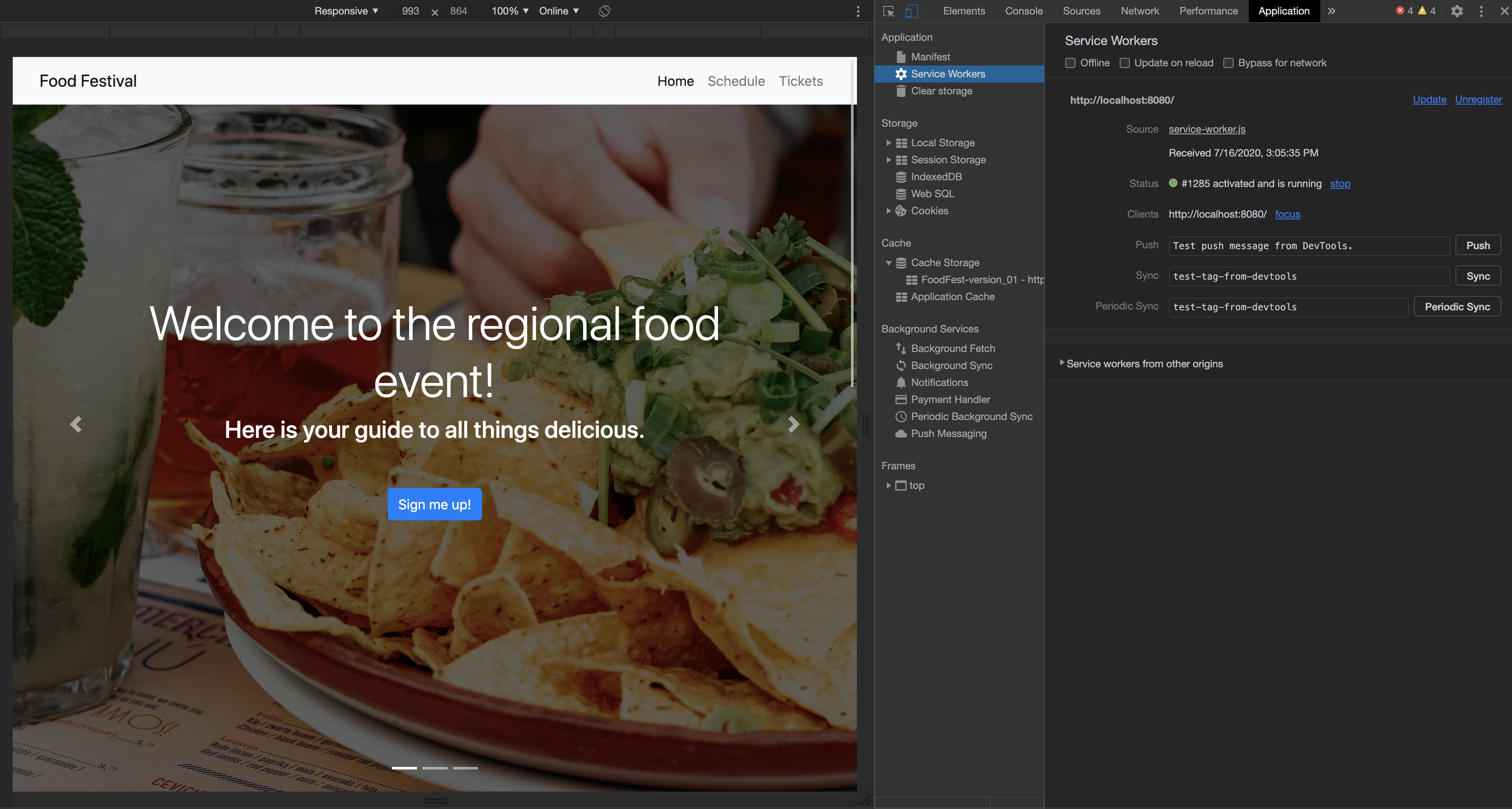Toggle the device toolbar icon

coord(911,11)
